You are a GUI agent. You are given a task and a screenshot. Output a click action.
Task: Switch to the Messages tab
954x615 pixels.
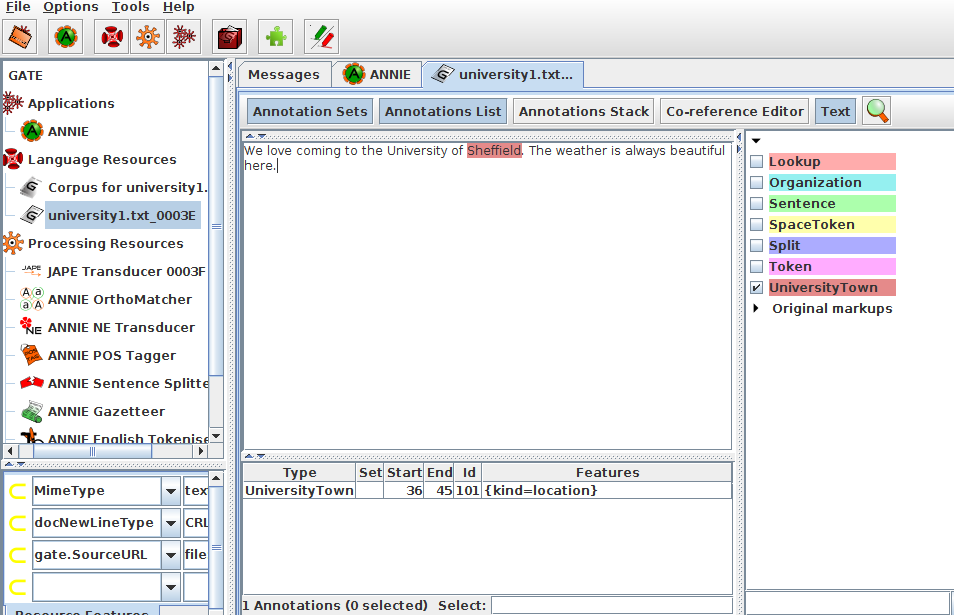(x=283, y=75)
